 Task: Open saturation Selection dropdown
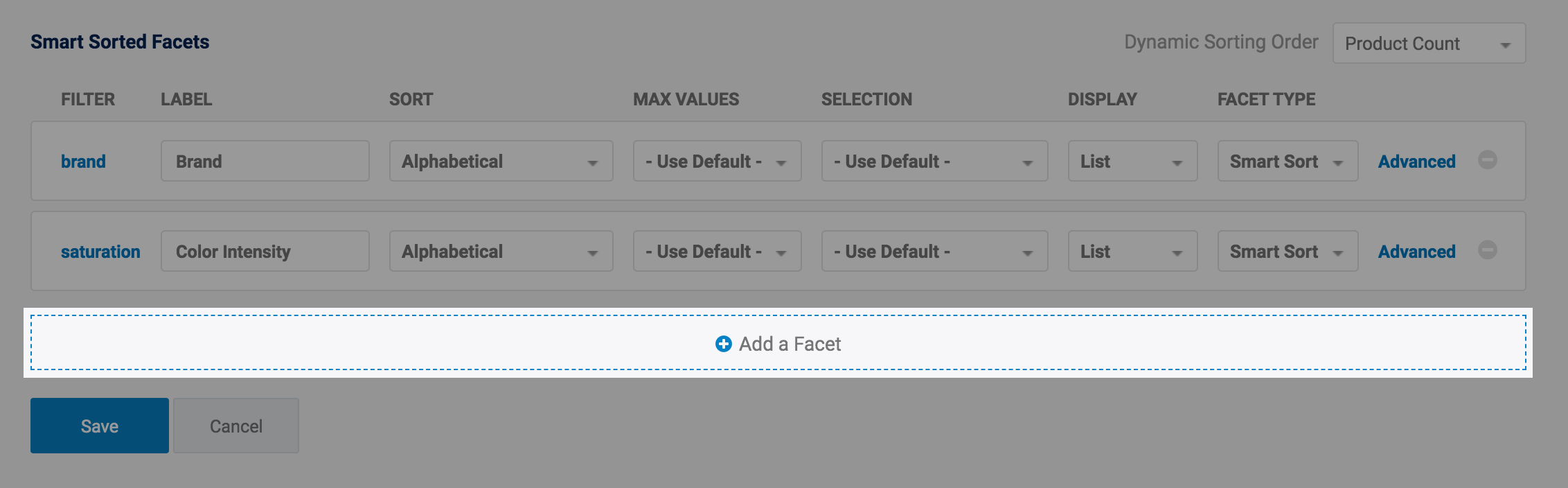[x=934, y=252]
